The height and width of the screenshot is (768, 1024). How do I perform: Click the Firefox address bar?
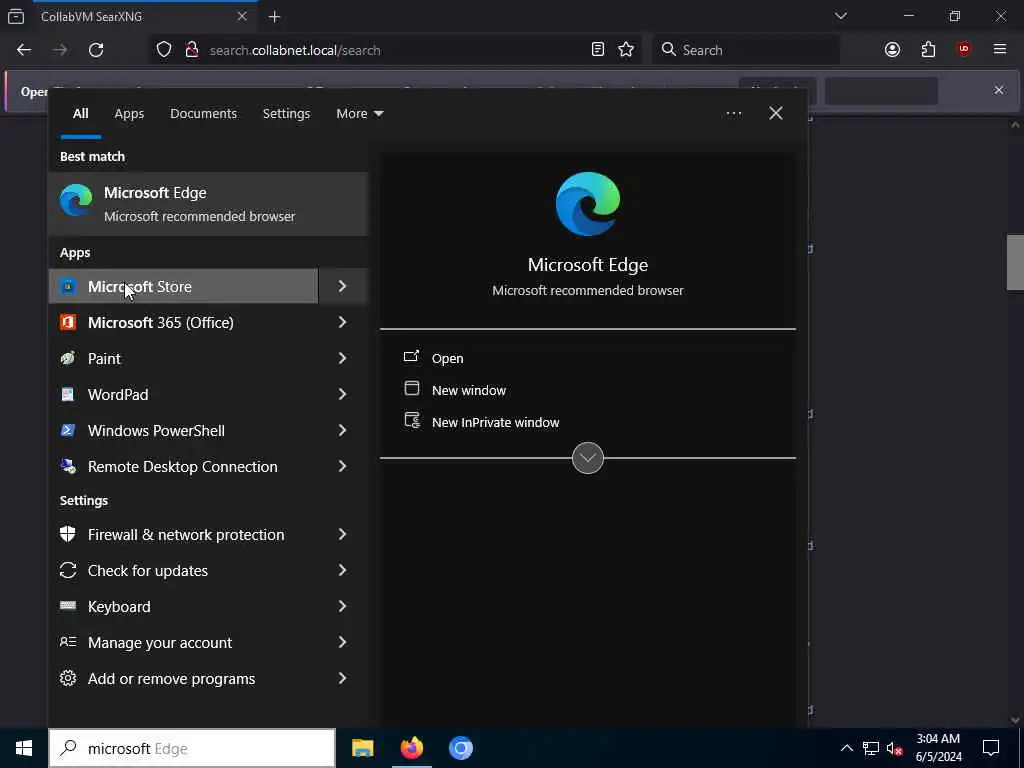395,50
